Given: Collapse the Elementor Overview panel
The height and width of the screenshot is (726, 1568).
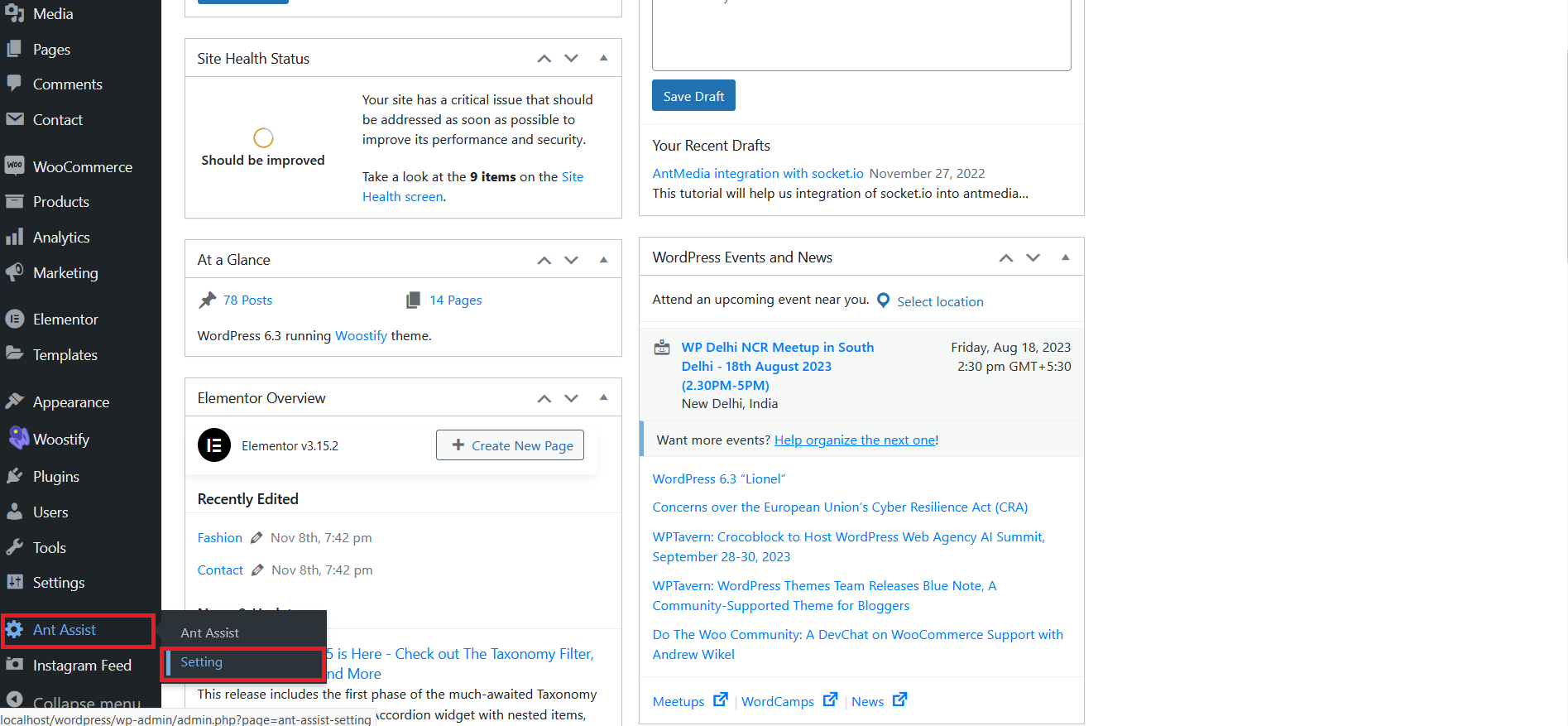Looking at the screenshot, I should click(x=604, y=398).
